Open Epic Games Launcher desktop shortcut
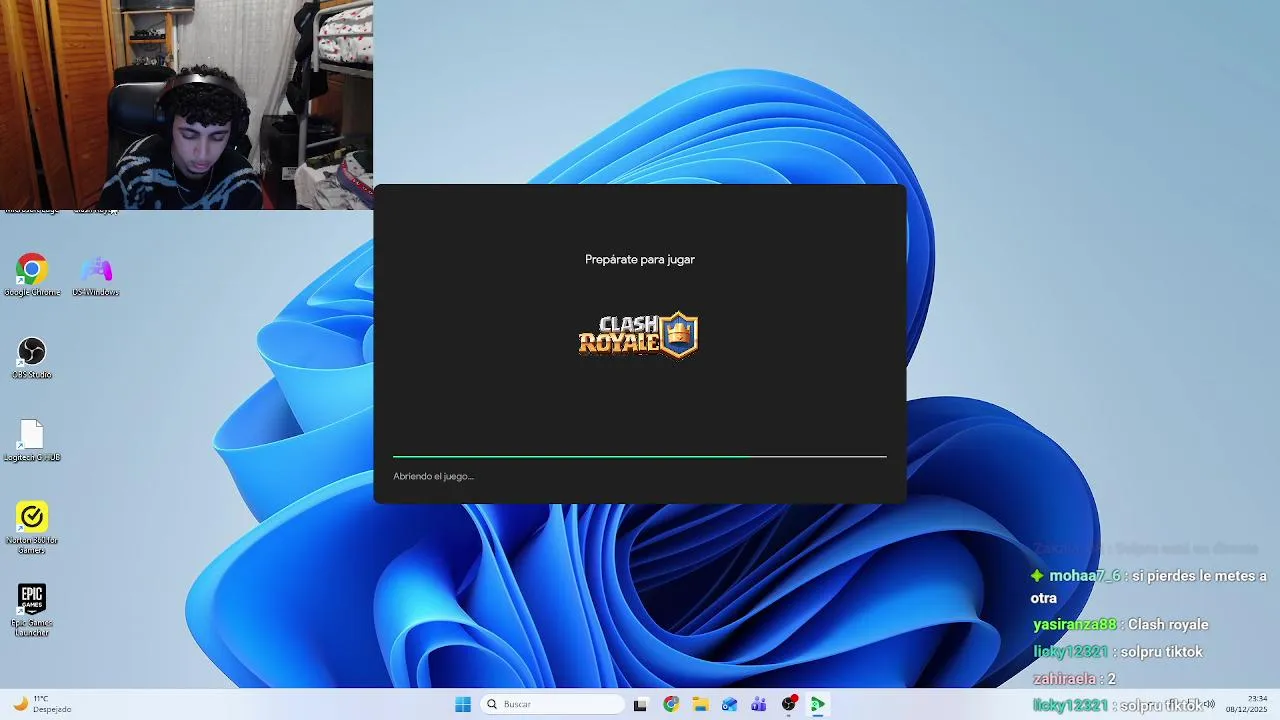 point(32,610)
